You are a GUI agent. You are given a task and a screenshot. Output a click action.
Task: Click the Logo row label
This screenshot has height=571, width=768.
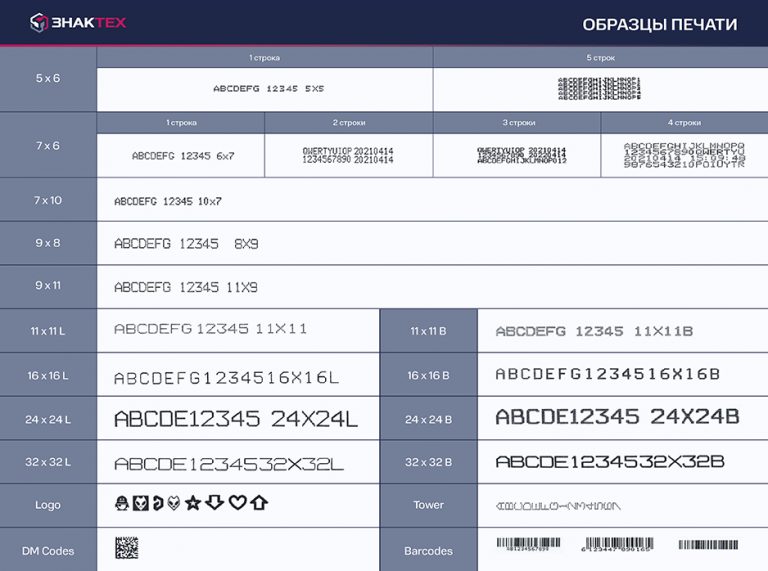(x=48, y=505)
